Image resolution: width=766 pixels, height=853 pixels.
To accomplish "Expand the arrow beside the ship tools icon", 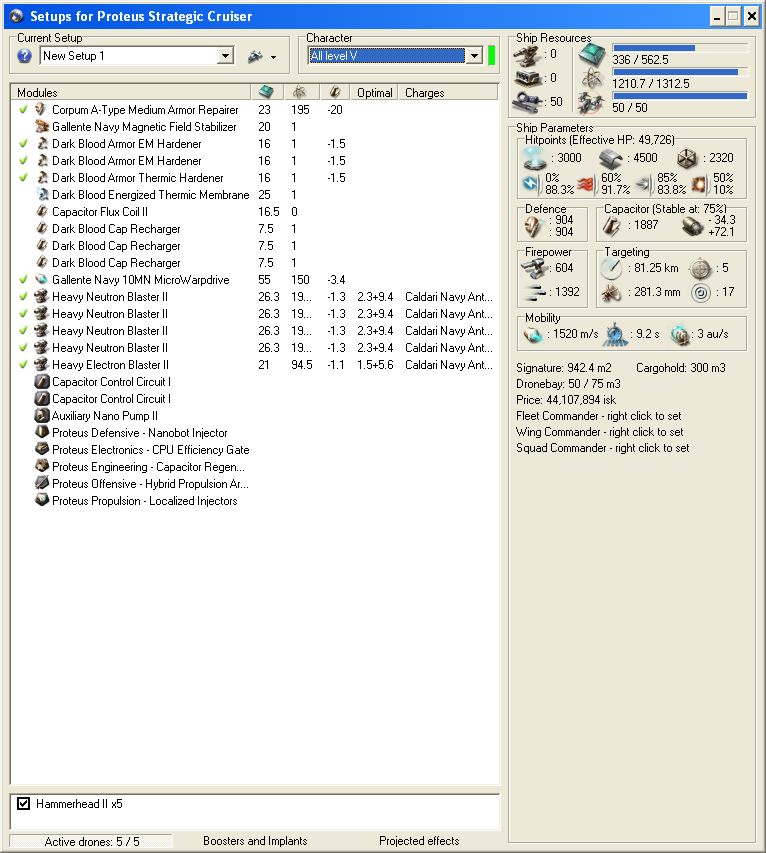I will tap(273, 57).
